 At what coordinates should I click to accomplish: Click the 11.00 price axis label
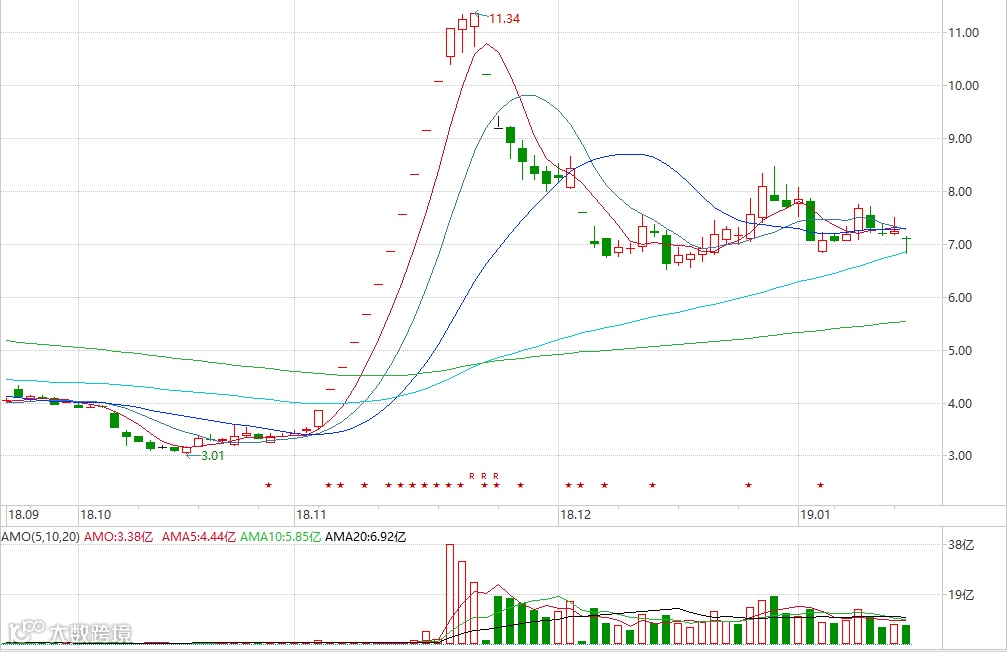click(963, 33)
